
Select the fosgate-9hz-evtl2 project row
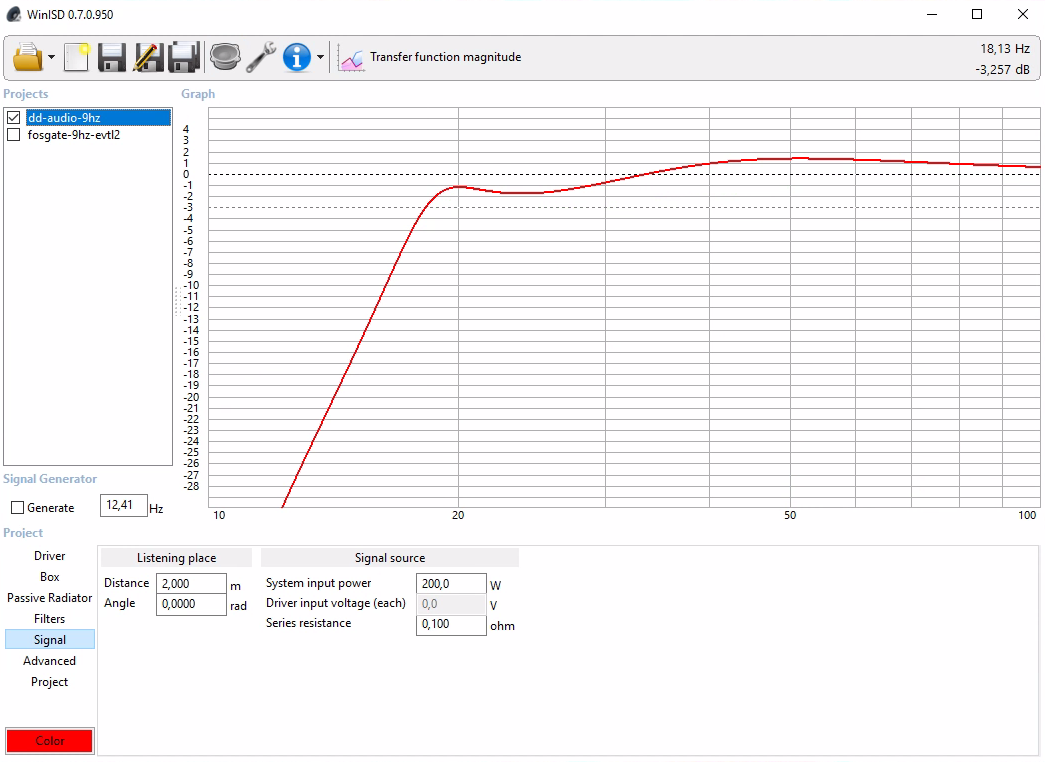[74, 135]
